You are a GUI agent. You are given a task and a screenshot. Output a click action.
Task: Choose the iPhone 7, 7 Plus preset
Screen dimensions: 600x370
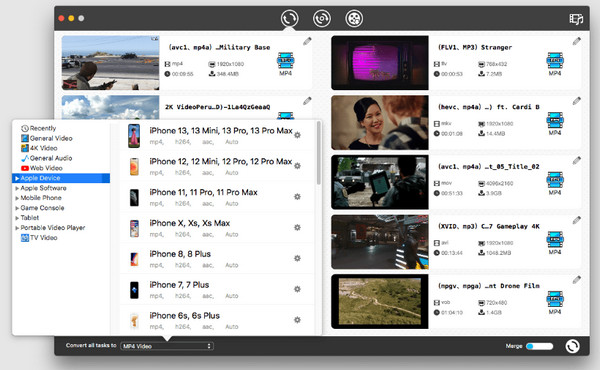click(x=217, y=290)
